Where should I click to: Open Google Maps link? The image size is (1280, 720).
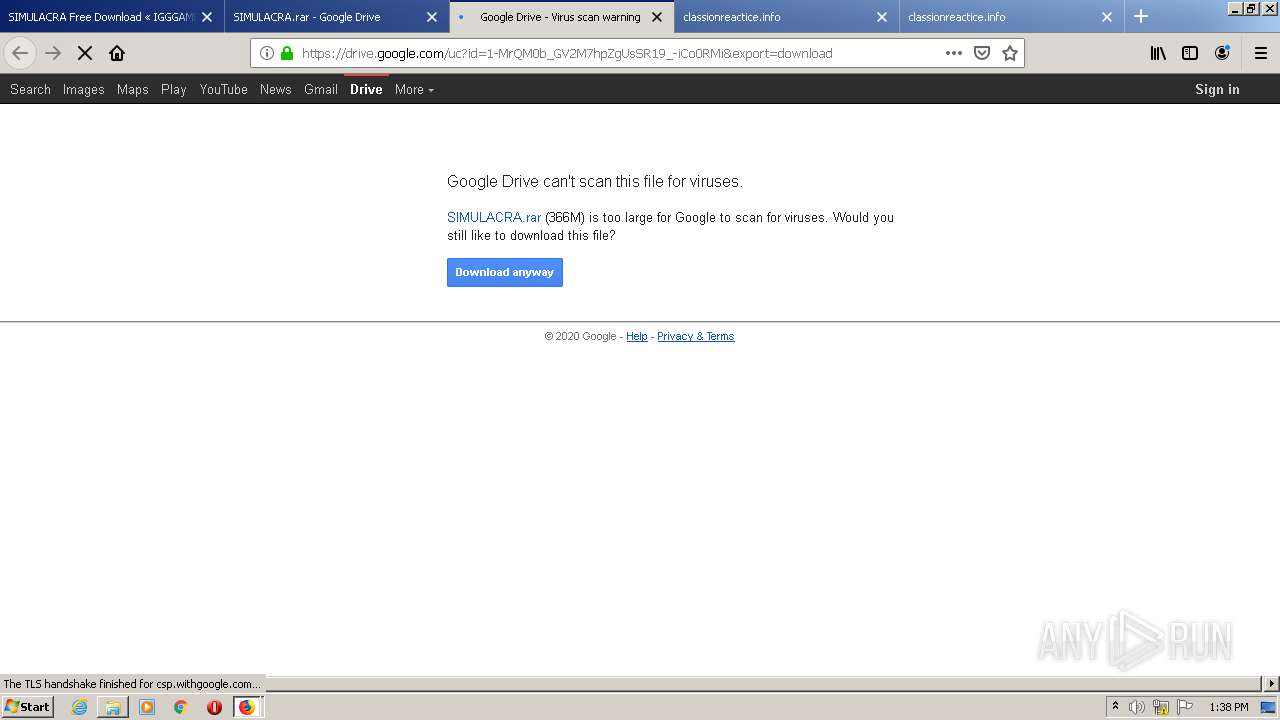tap(133, 89)
